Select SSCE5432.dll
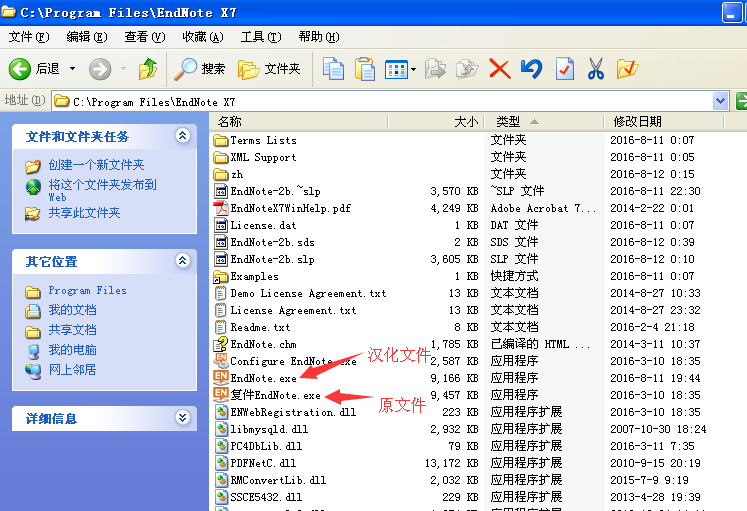This screenshot has height=511, width=747. (x=266, y=497)
